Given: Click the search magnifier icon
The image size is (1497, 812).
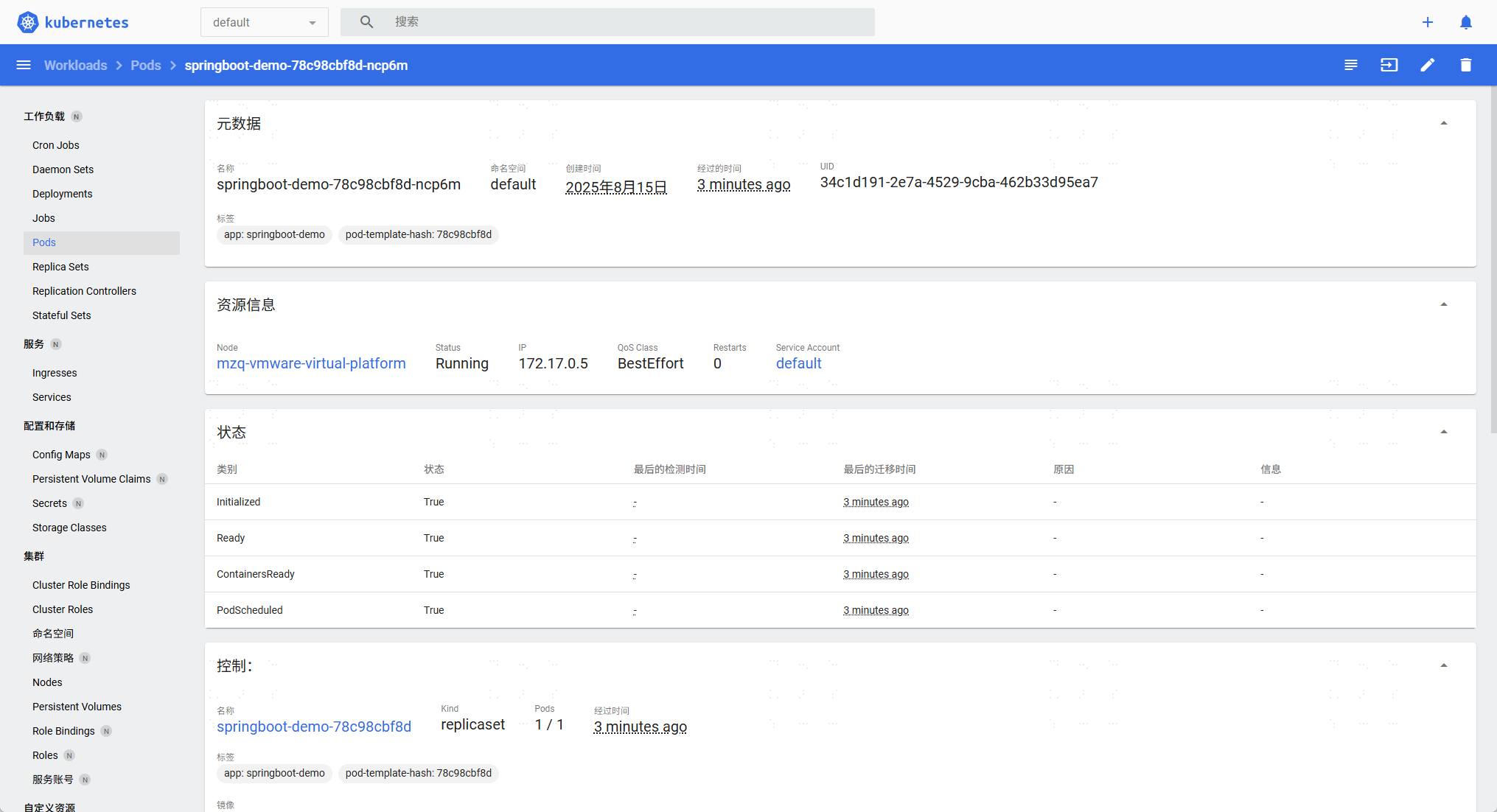Looking at the screenshot, I should click(366, 22).
